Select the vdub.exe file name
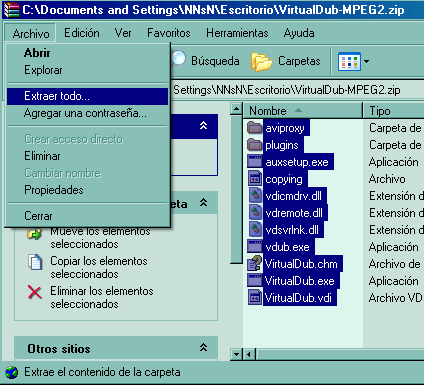The height and width of the screenshot is (385, 424). tap(288, 247)
